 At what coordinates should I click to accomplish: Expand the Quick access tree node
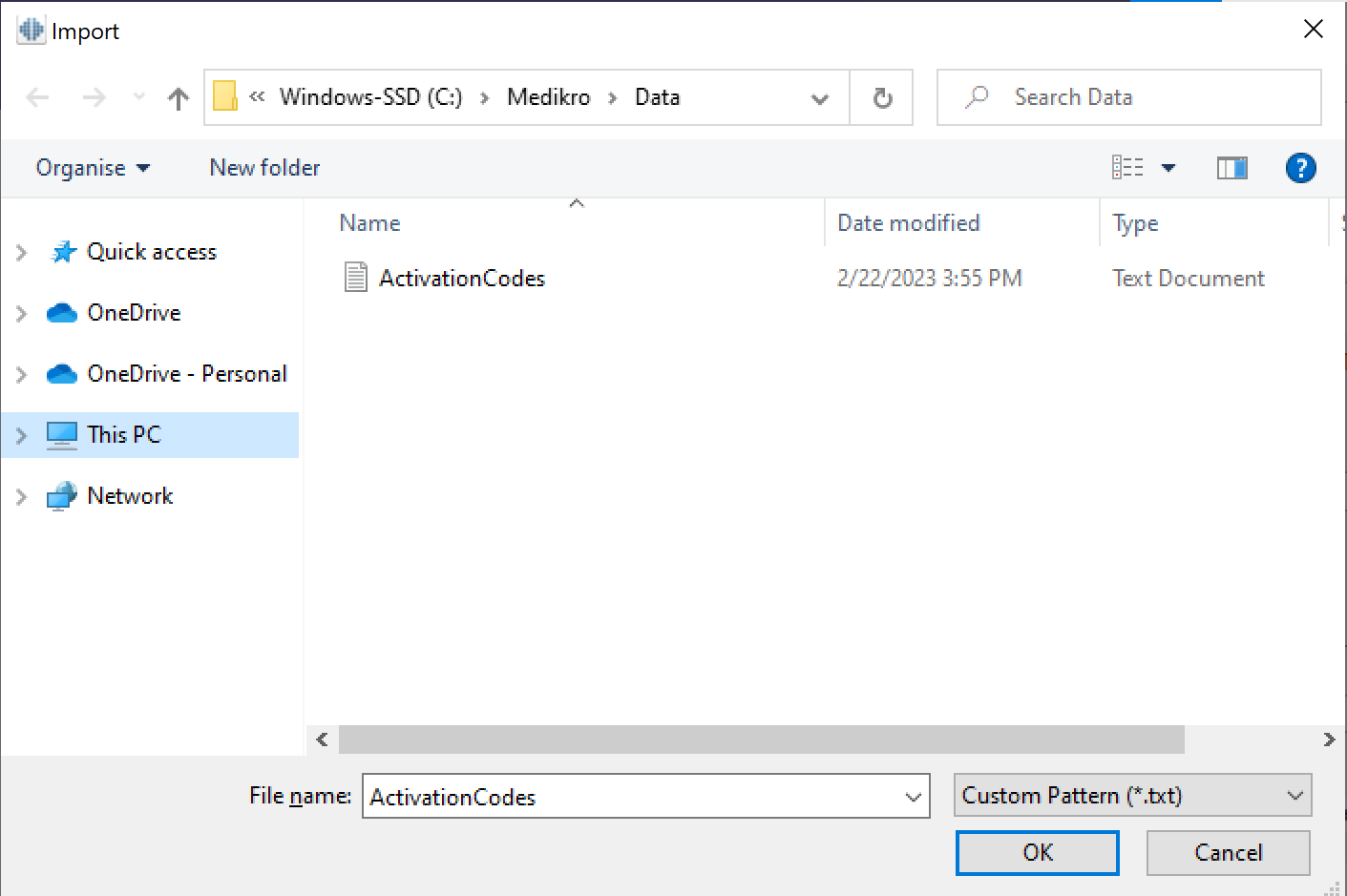point(21,252)
